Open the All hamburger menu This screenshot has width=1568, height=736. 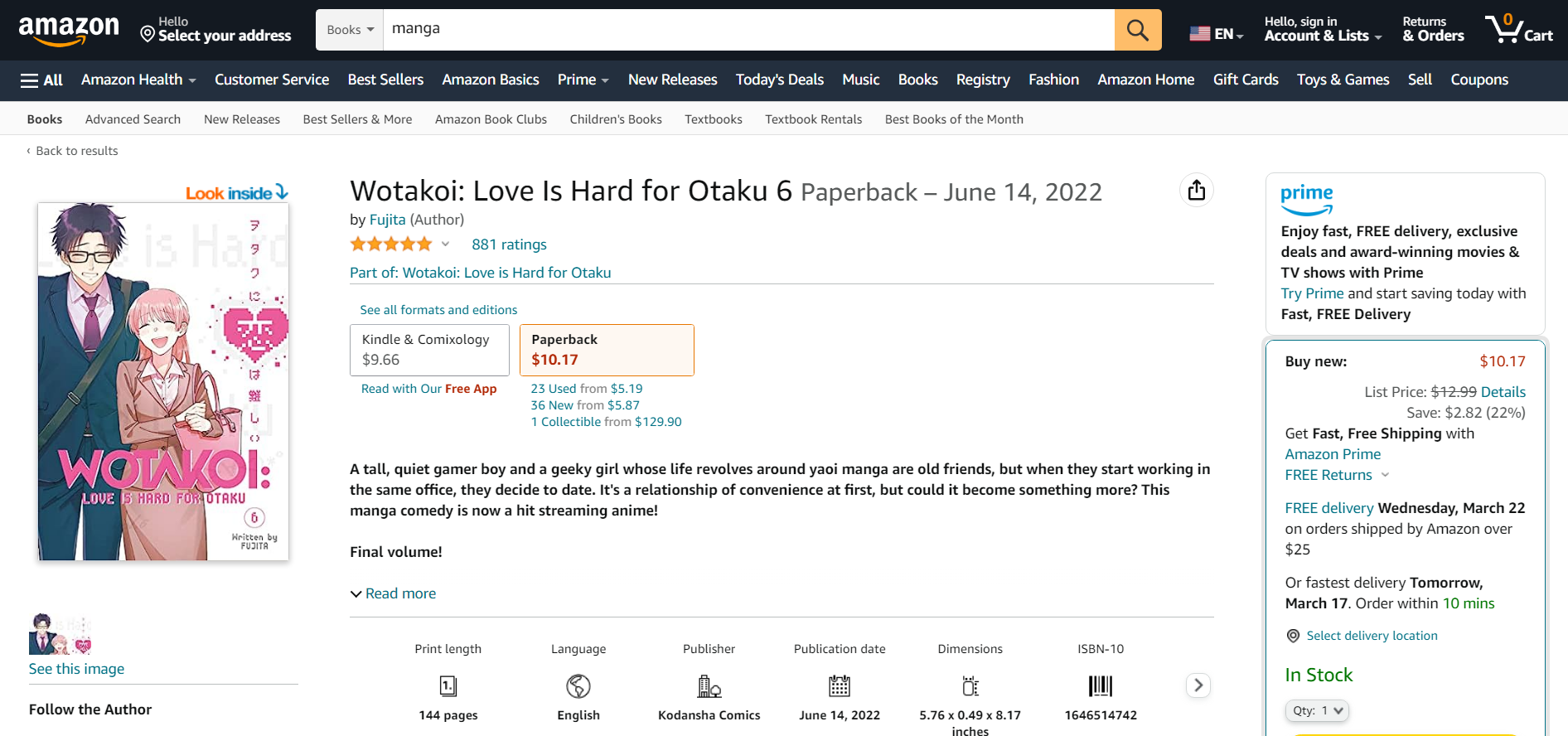pos(41,80)
